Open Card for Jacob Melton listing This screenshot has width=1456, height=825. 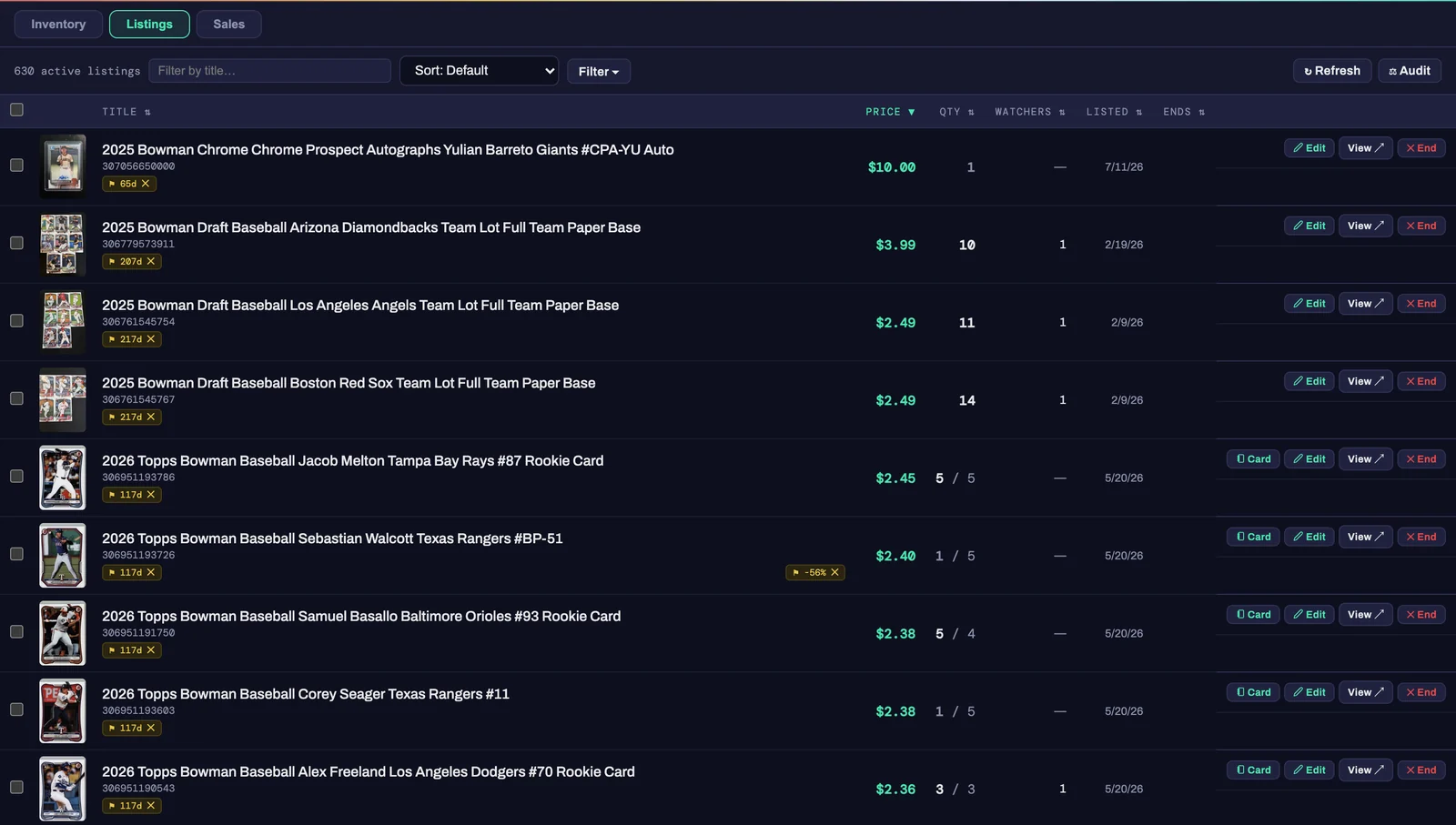pos(1253,459)
